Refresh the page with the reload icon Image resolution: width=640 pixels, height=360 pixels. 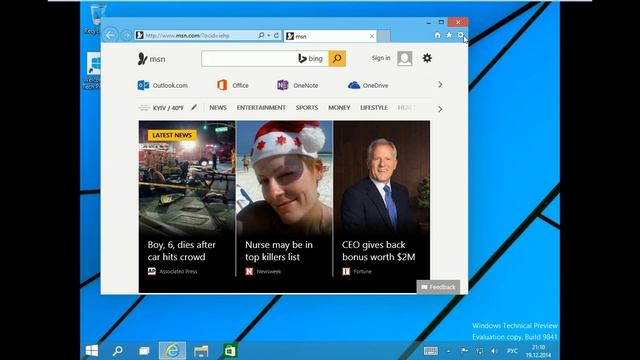pos(276,36)
